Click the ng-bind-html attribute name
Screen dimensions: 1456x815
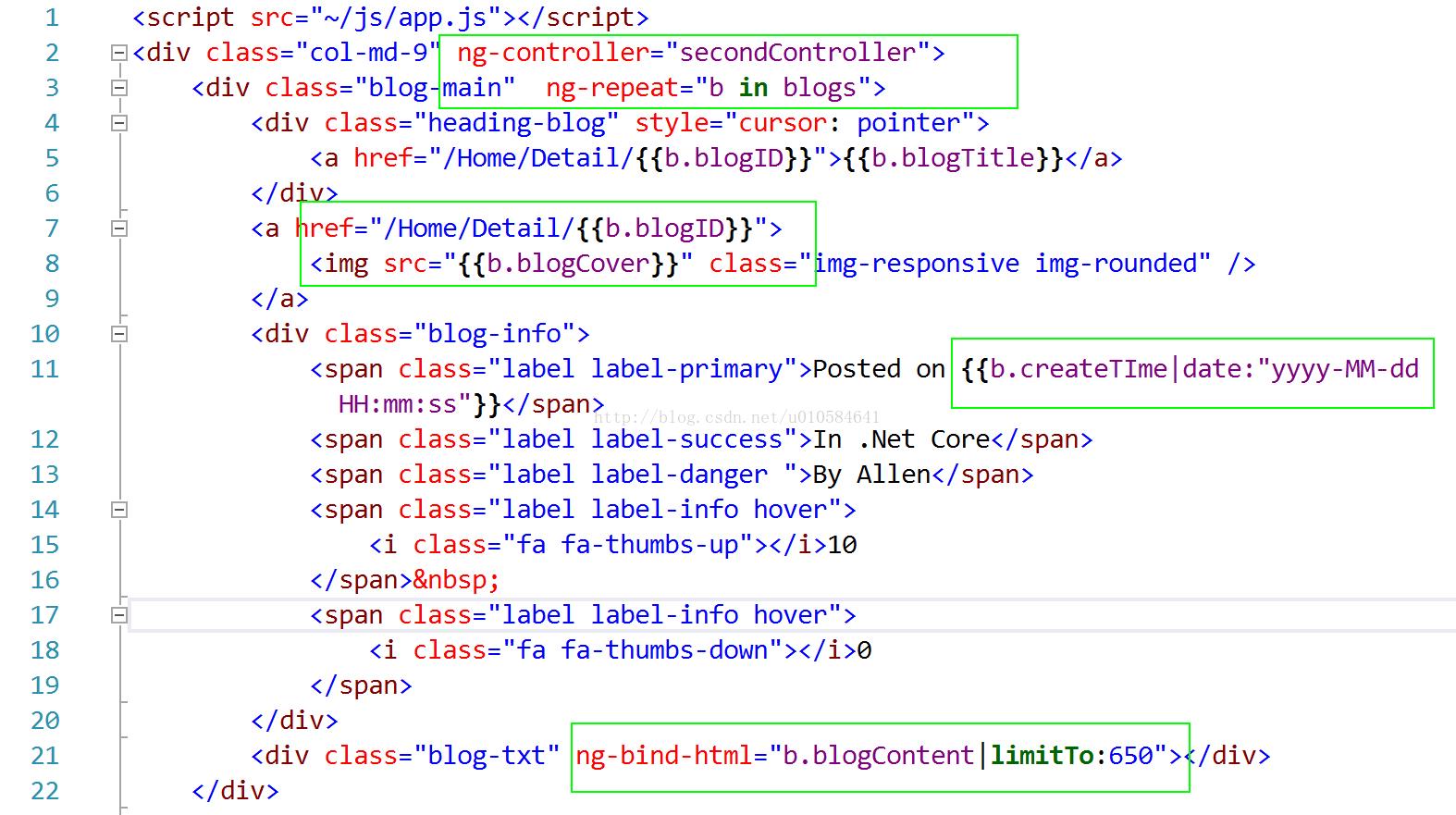coord(664,756)
